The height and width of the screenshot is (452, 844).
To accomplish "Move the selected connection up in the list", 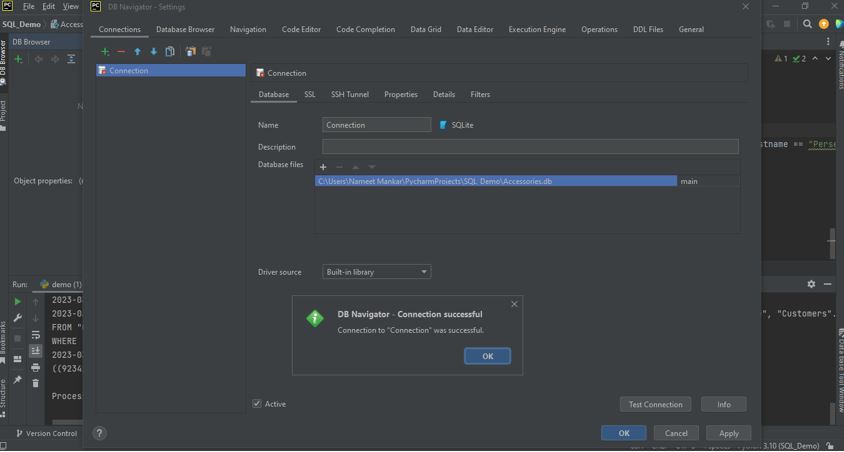I will [137, 51].
